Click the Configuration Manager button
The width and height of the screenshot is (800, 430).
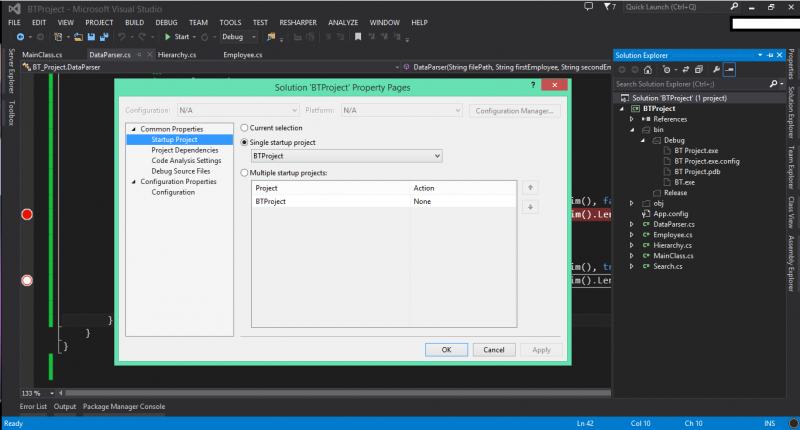[x=514, y=111]
